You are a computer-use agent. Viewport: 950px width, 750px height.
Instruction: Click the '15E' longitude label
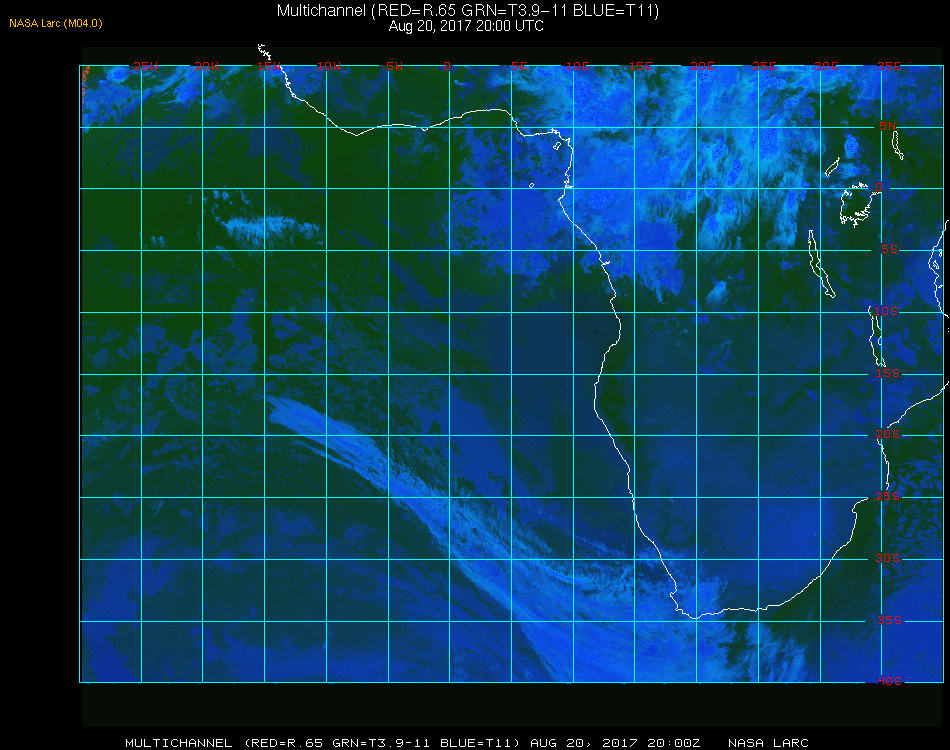point(640,66)
